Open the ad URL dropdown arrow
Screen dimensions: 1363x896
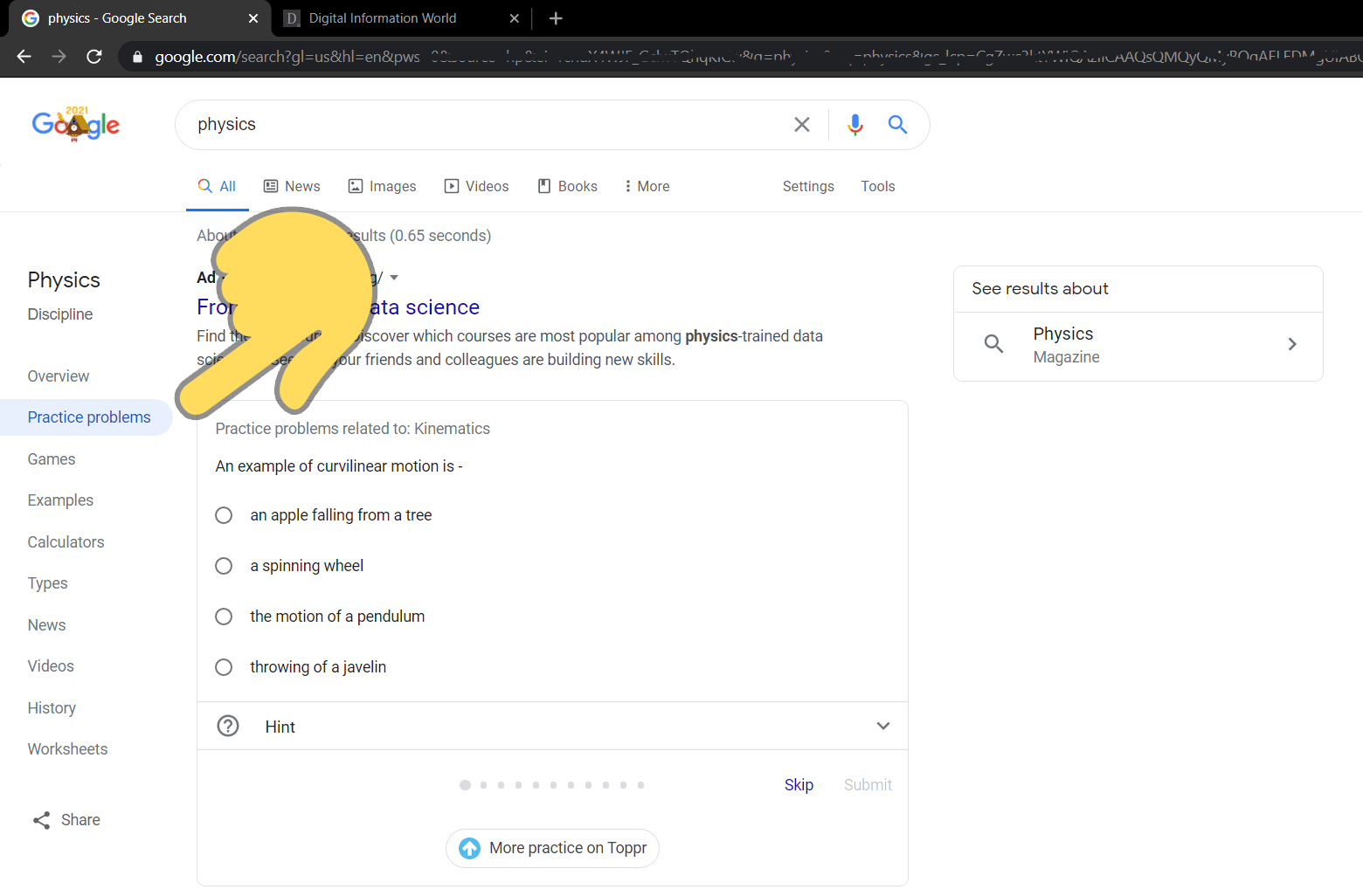394,277
